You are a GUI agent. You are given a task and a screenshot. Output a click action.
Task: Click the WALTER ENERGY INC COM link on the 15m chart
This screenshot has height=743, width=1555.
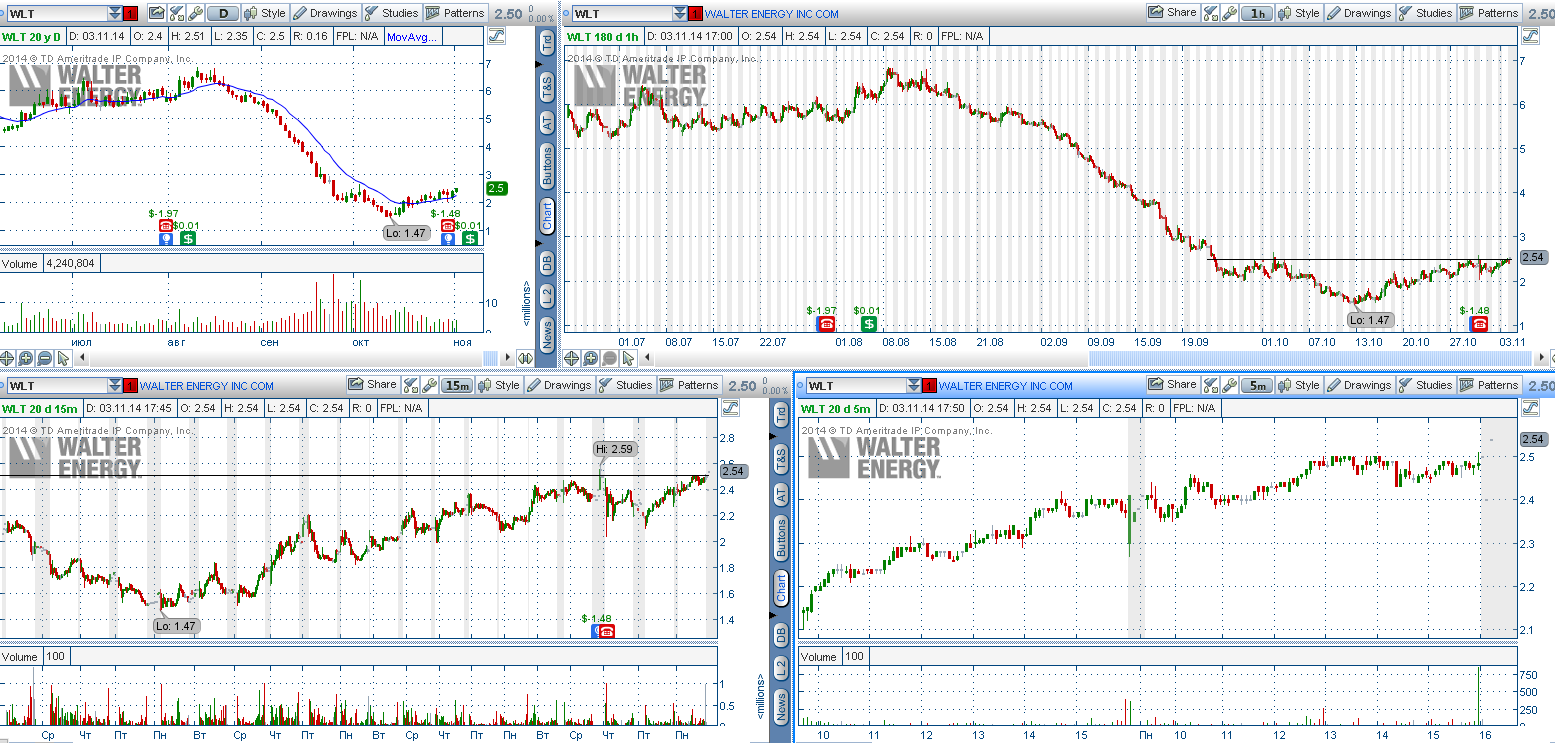[x=207, y=386]
